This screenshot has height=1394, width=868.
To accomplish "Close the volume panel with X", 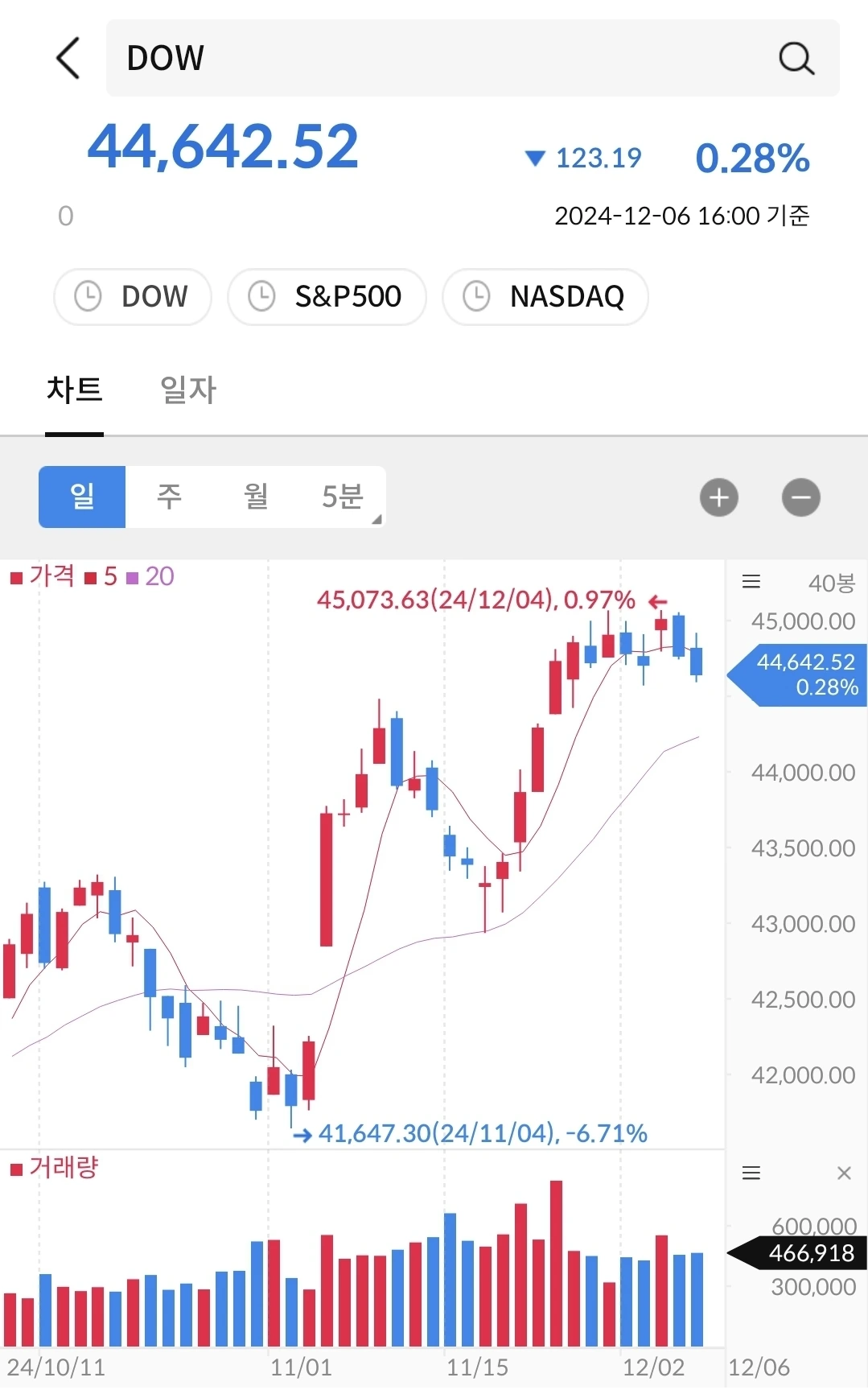I will 844,1173.
